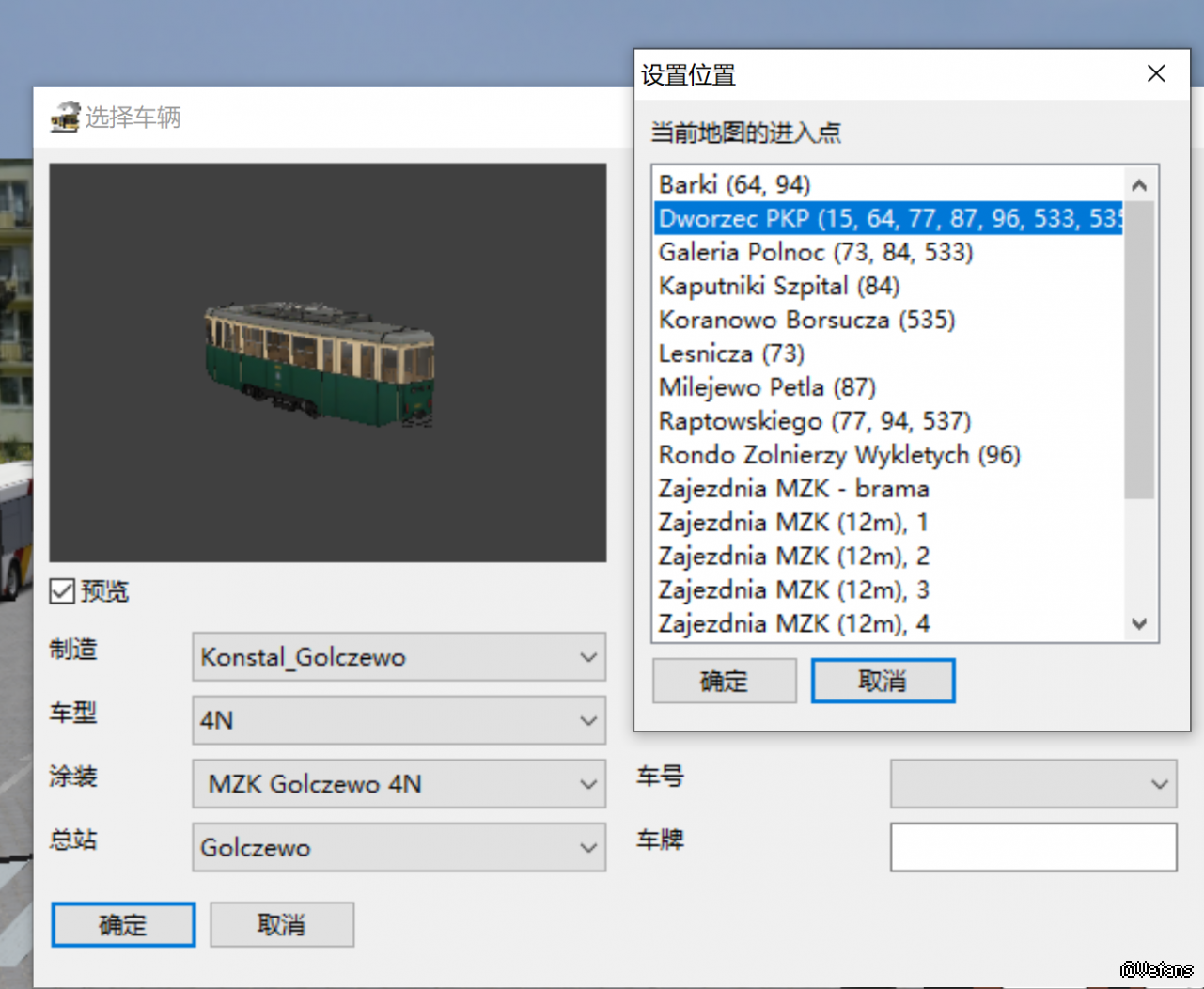Screen dimensions: 1204x989
Task: Select Milejewo Petla (87) entry
Action: click(889, 387)
